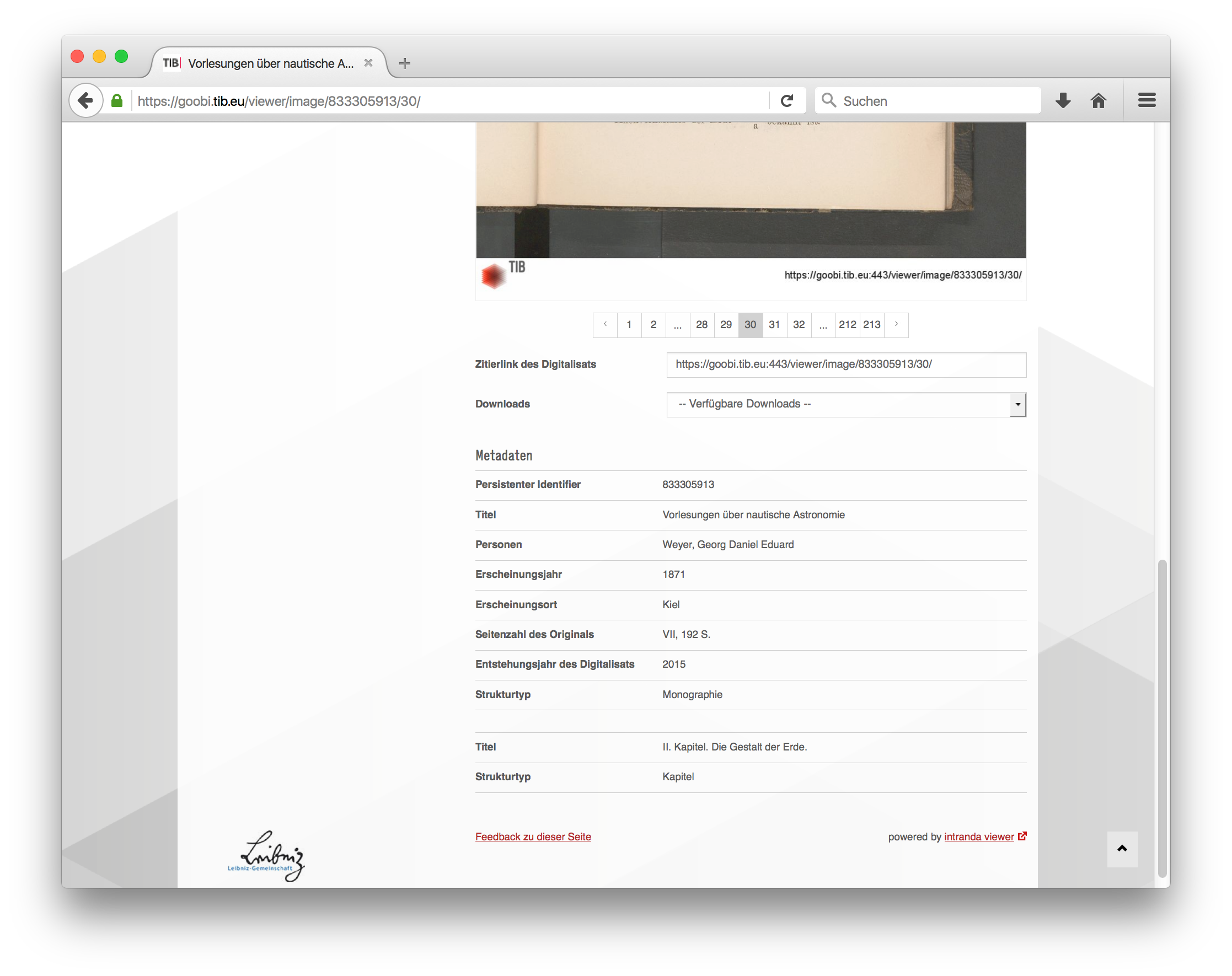Select current page 30 in pagination

click(751, 325)
